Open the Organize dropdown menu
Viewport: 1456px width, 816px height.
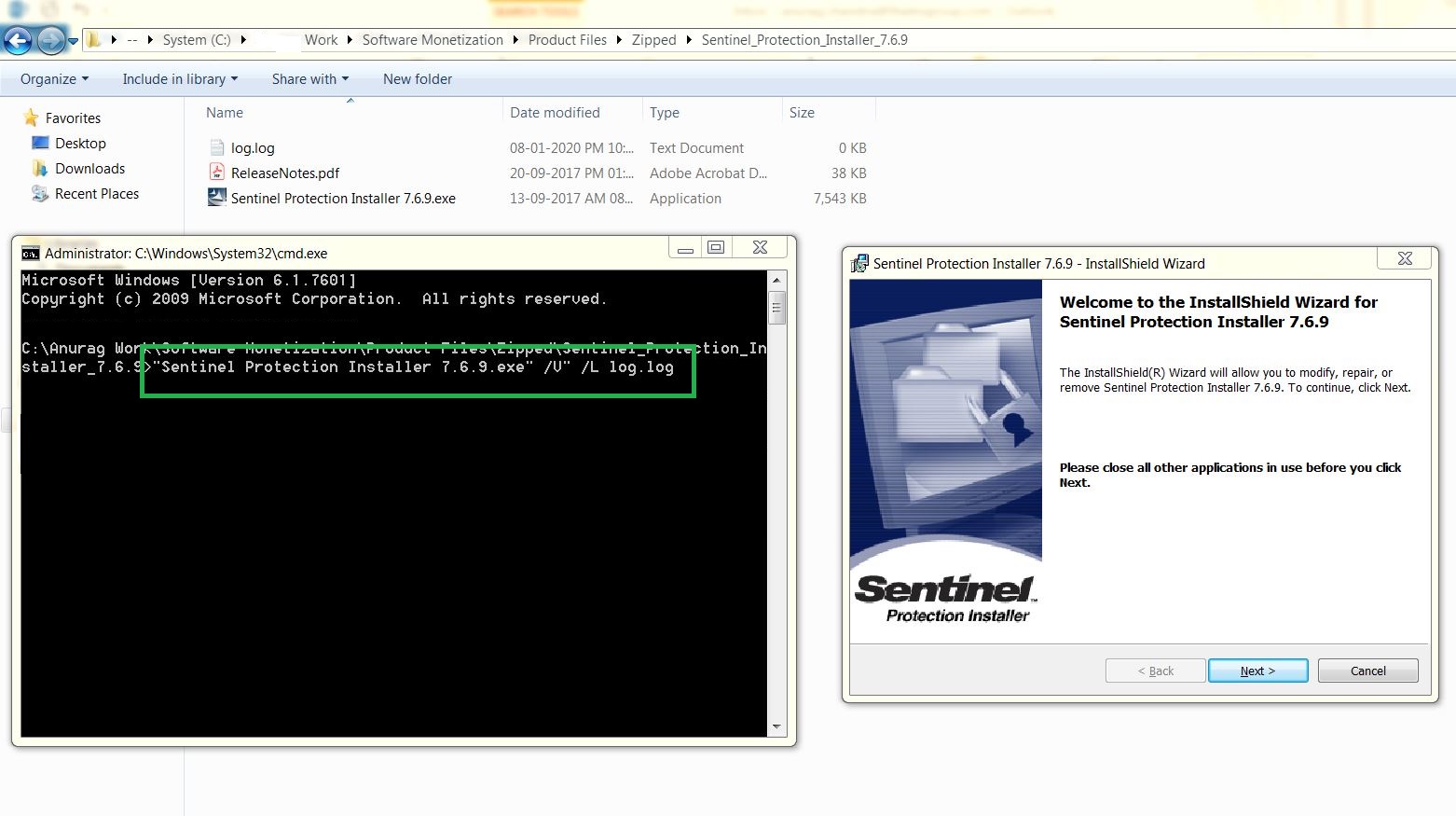(52, 79)
